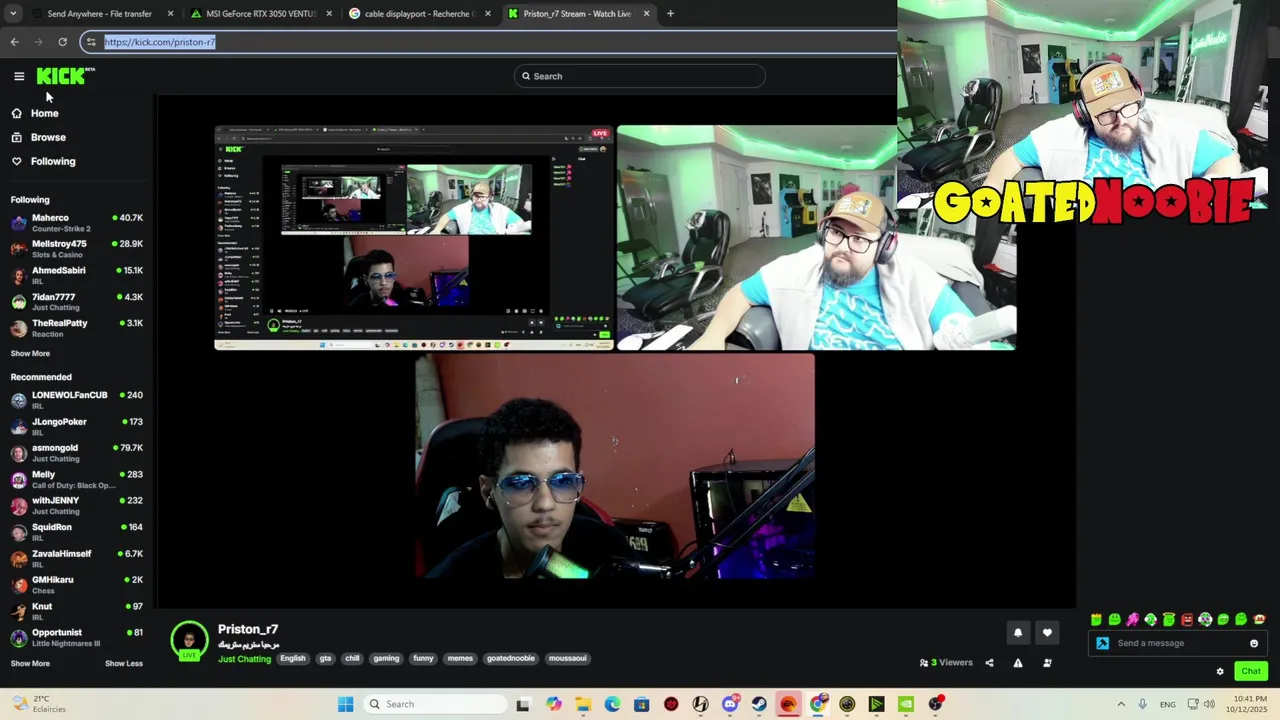
Task: Select the gta stream tag
Action: pos(325,658)
